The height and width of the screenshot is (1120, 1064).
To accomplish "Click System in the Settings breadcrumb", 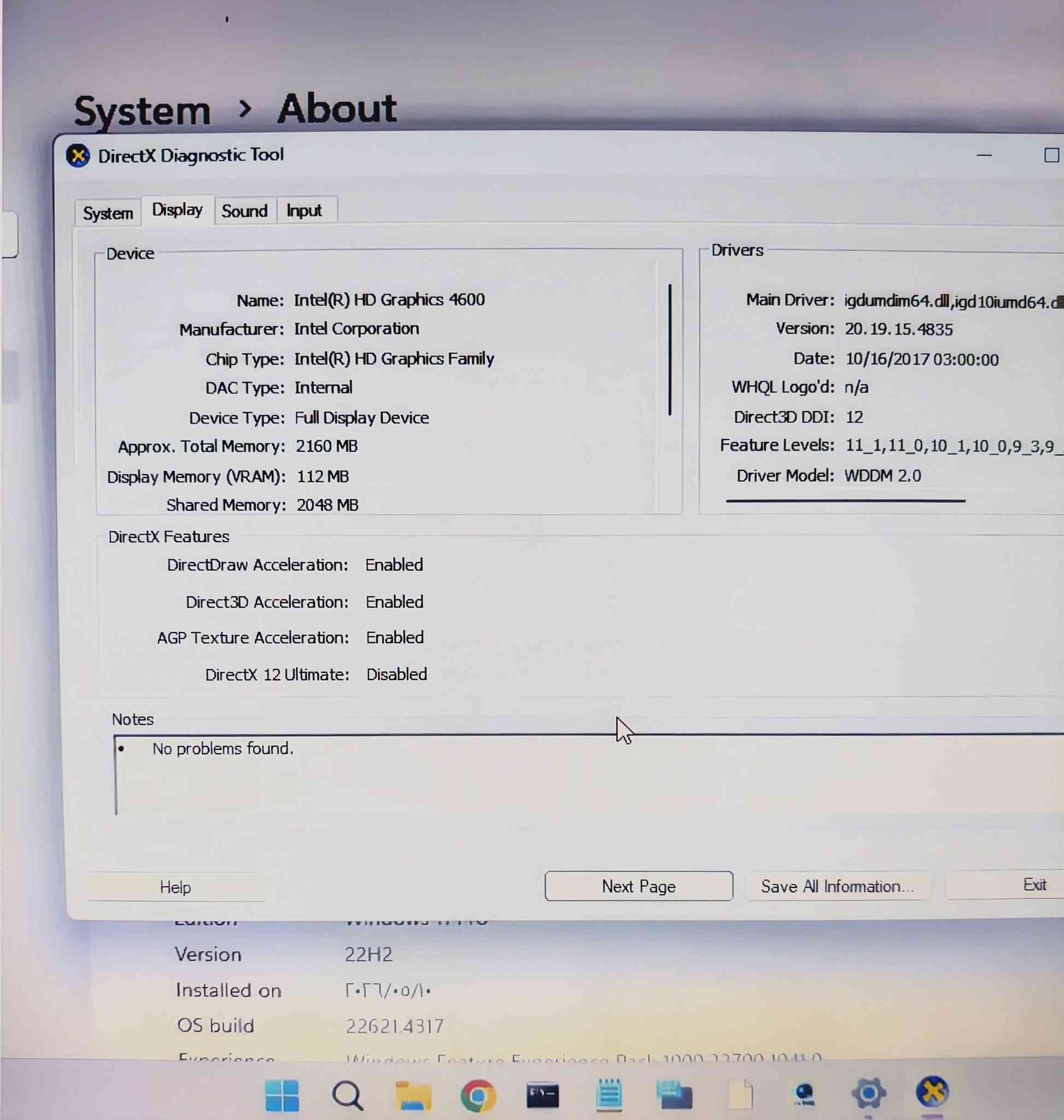I will tap(142, 110).
